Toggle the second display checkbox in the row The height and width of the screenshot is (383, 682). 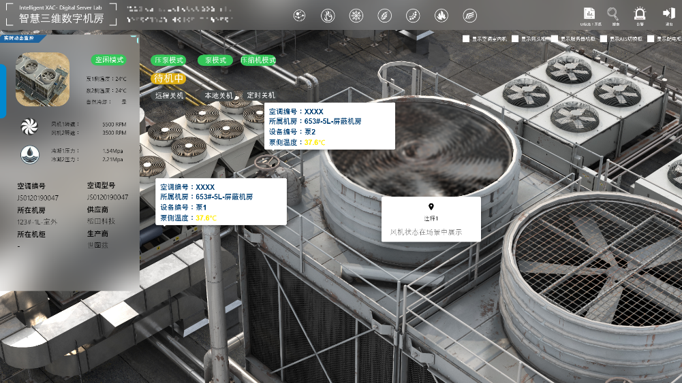[515, 39]
